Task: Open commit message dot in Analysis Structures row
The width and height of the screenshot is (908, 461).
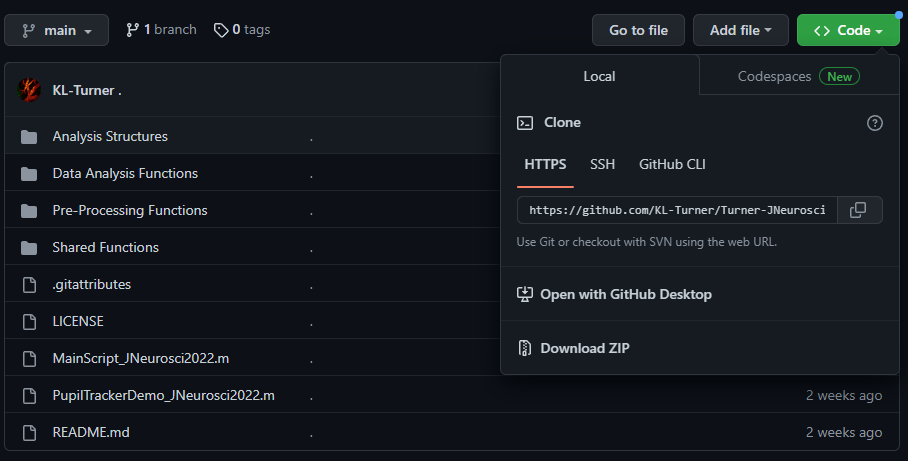Action: point(311,139)
